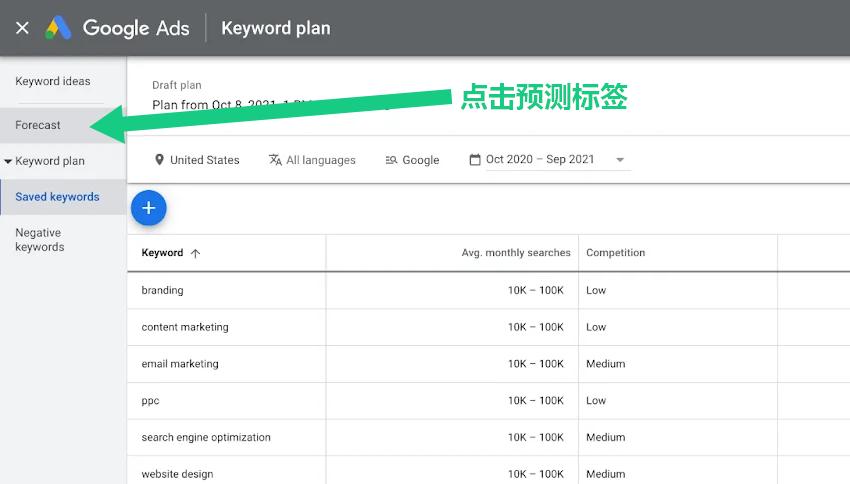The width and height of the screenshot is (850, 484).
Task: Click the language translate icon
Action: (275, 160)
